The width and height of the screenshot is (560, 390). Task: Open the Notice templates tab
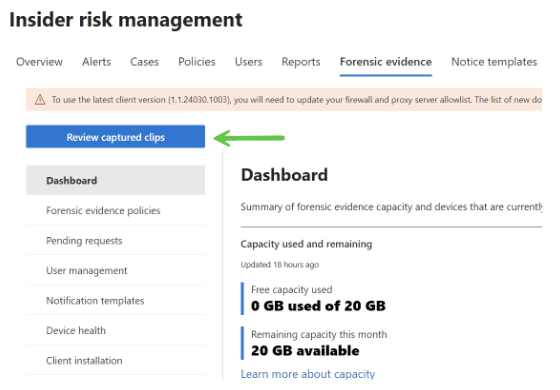(494, 62)
